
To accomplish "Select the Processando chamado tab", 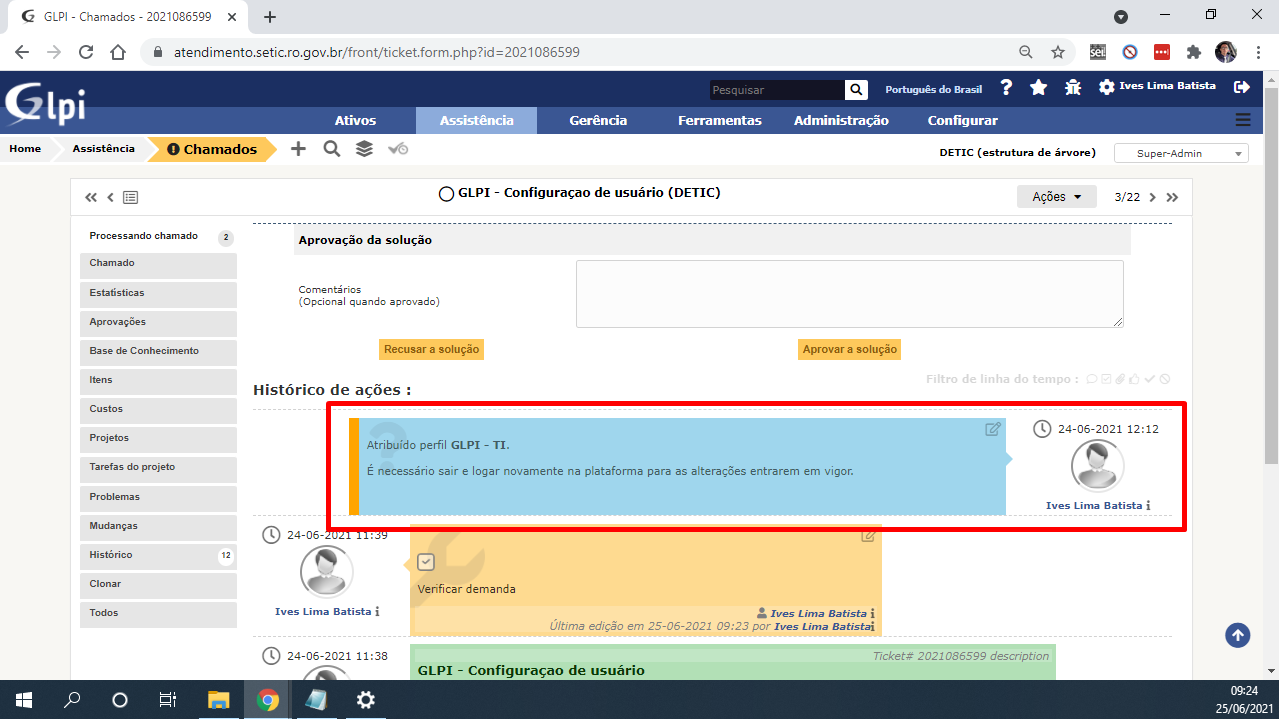I will (x=158, y=236).
